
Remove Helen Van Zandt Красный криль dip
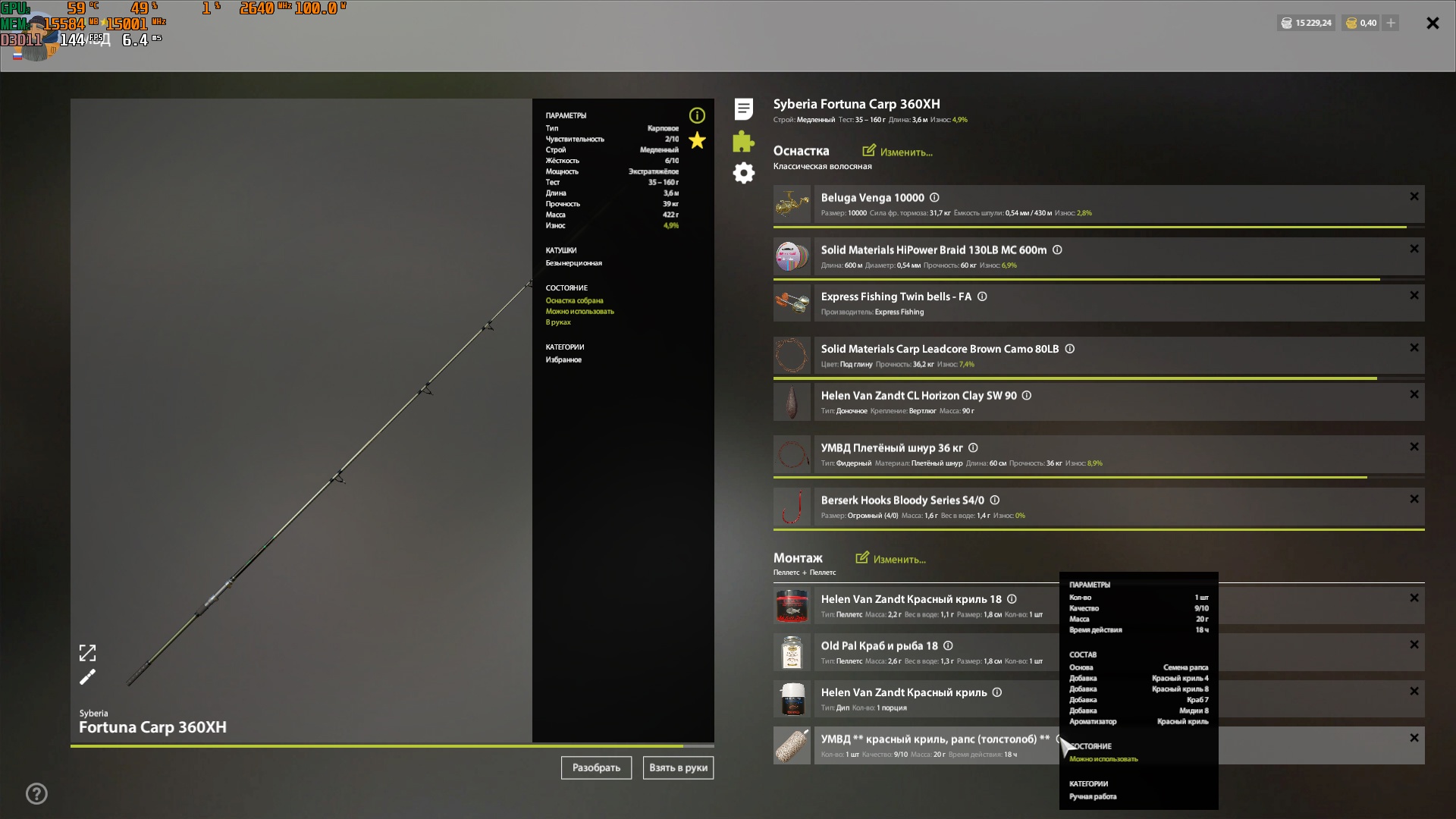(1414, 691)
